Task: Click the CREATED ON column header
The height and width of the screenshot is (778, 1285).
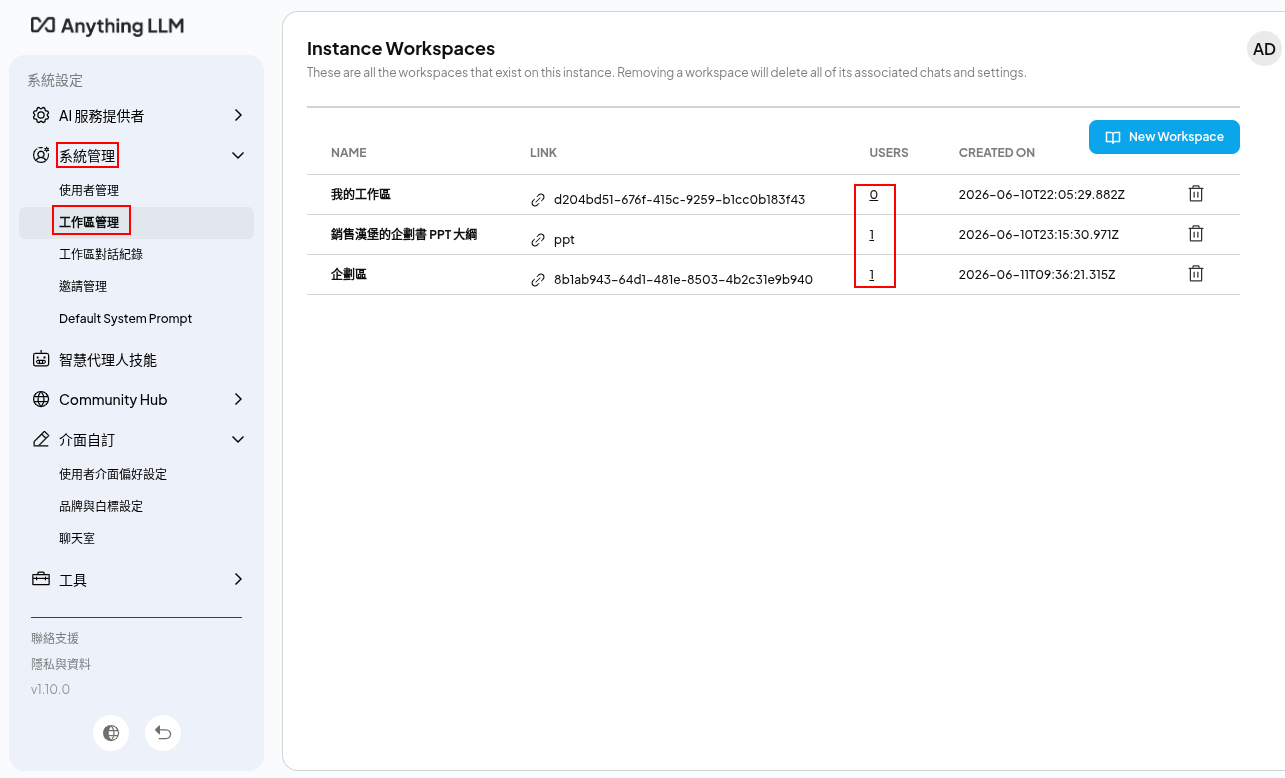Action: [997, 153]
